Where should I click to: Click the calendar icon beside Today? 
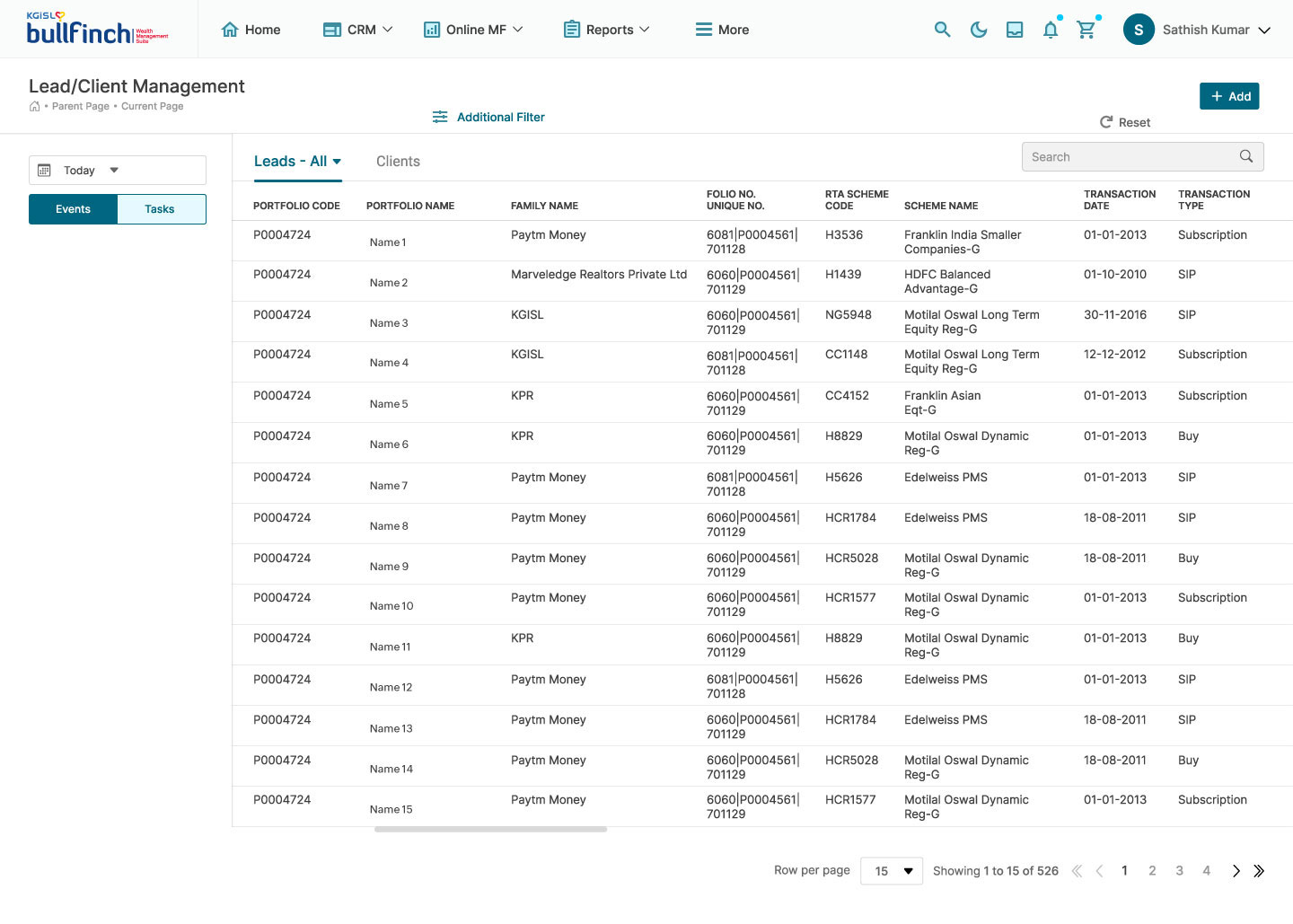44,170
